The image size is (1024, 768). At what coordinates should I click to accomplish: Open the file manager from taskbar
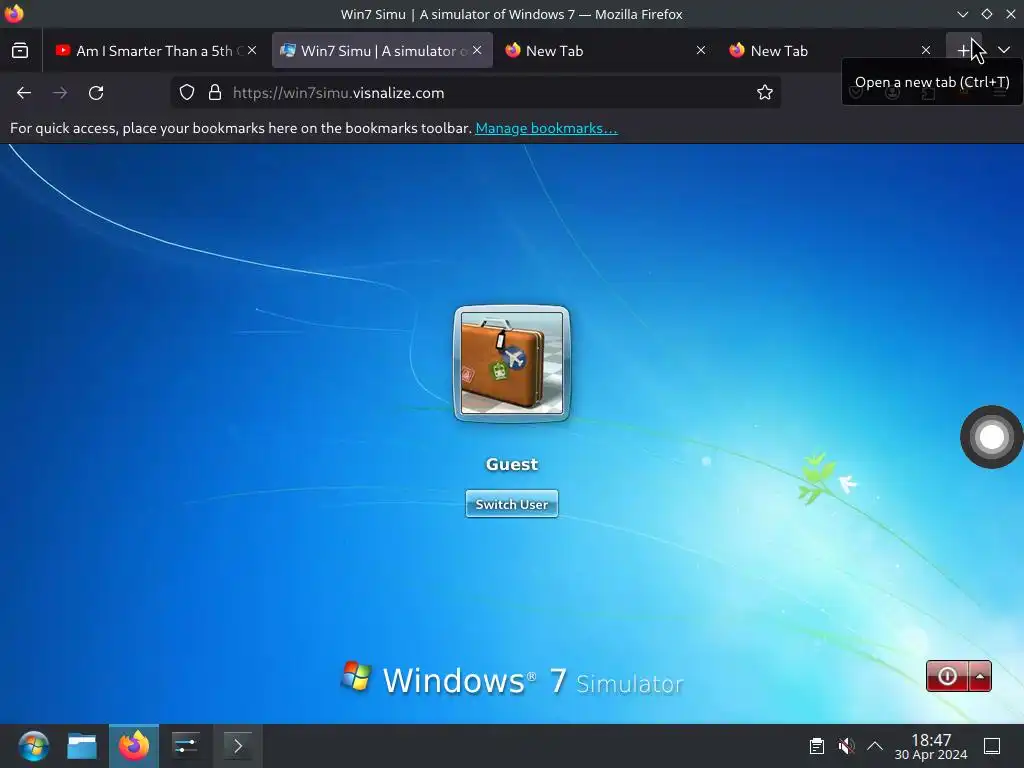click(x=82, y=746)
